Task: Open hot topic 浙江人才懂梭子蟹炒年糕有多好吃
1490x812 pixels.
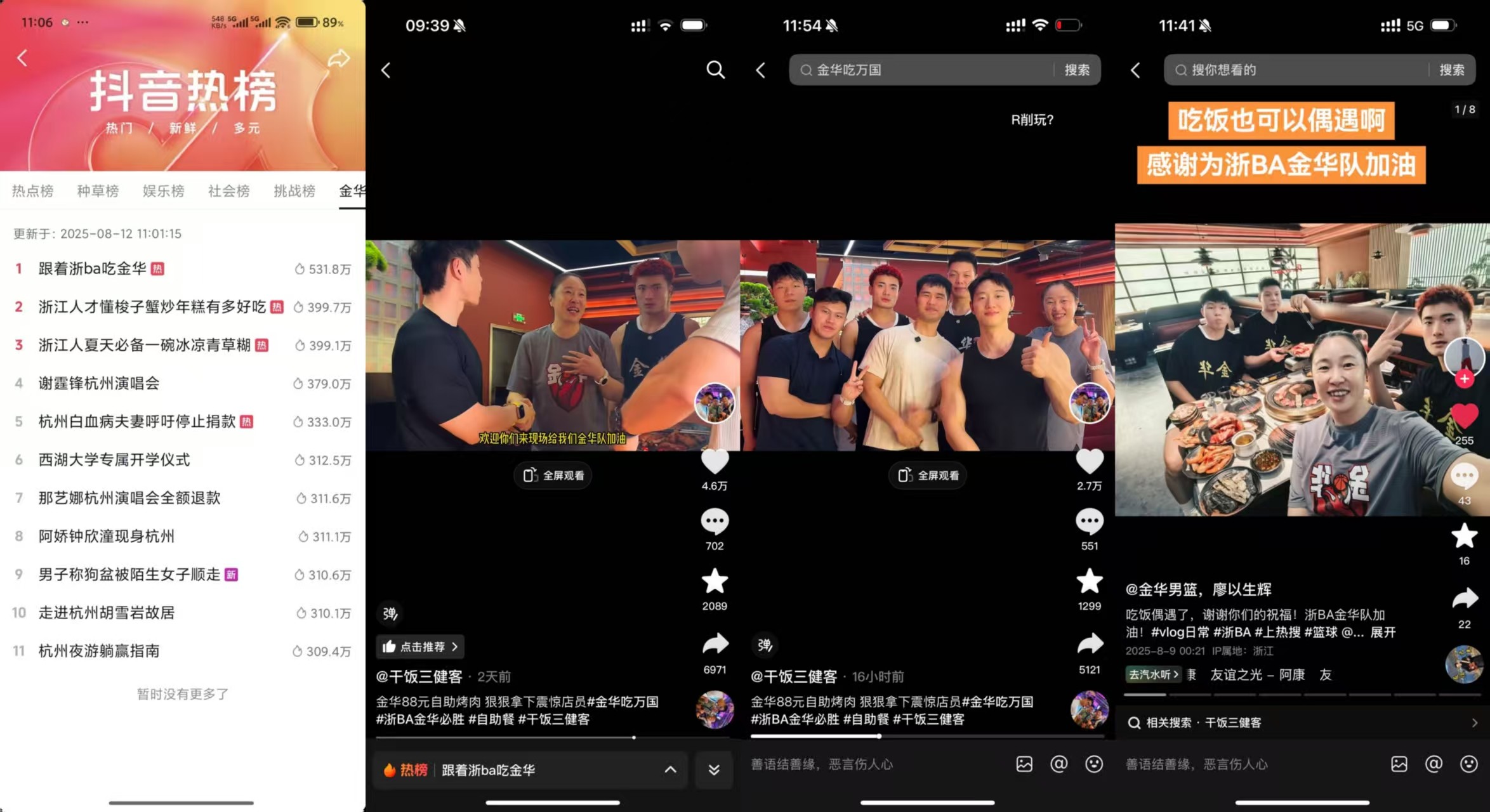Action: 183,307
